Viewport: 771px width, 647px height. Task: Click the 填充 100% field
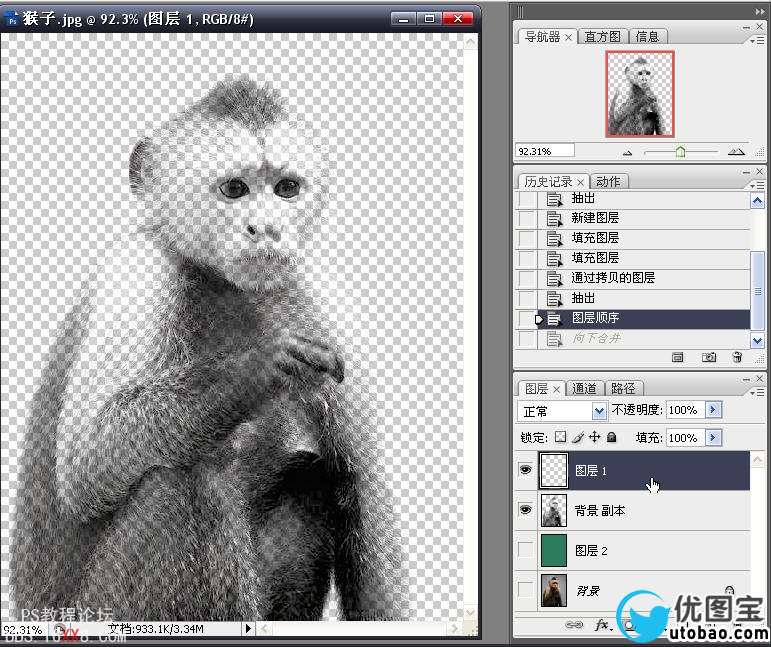pyautogui.click(x=685, y=437)
